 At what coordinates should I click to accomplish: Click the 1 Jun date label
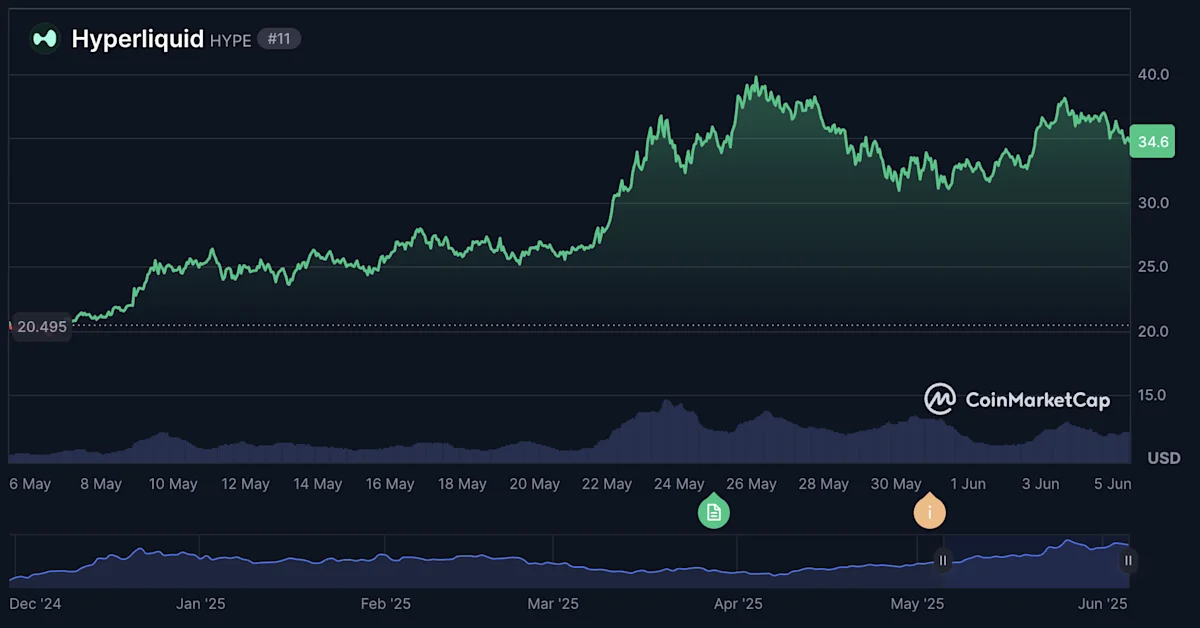tap(968, 484)
